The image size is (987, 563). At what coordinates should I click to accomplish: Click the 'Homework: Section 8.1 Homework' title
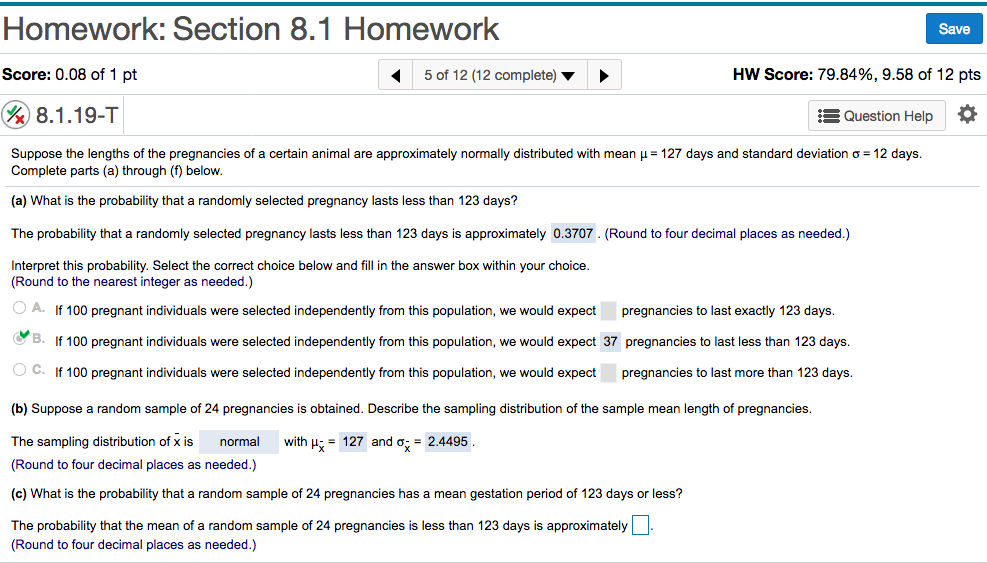[x=251, y=29]
